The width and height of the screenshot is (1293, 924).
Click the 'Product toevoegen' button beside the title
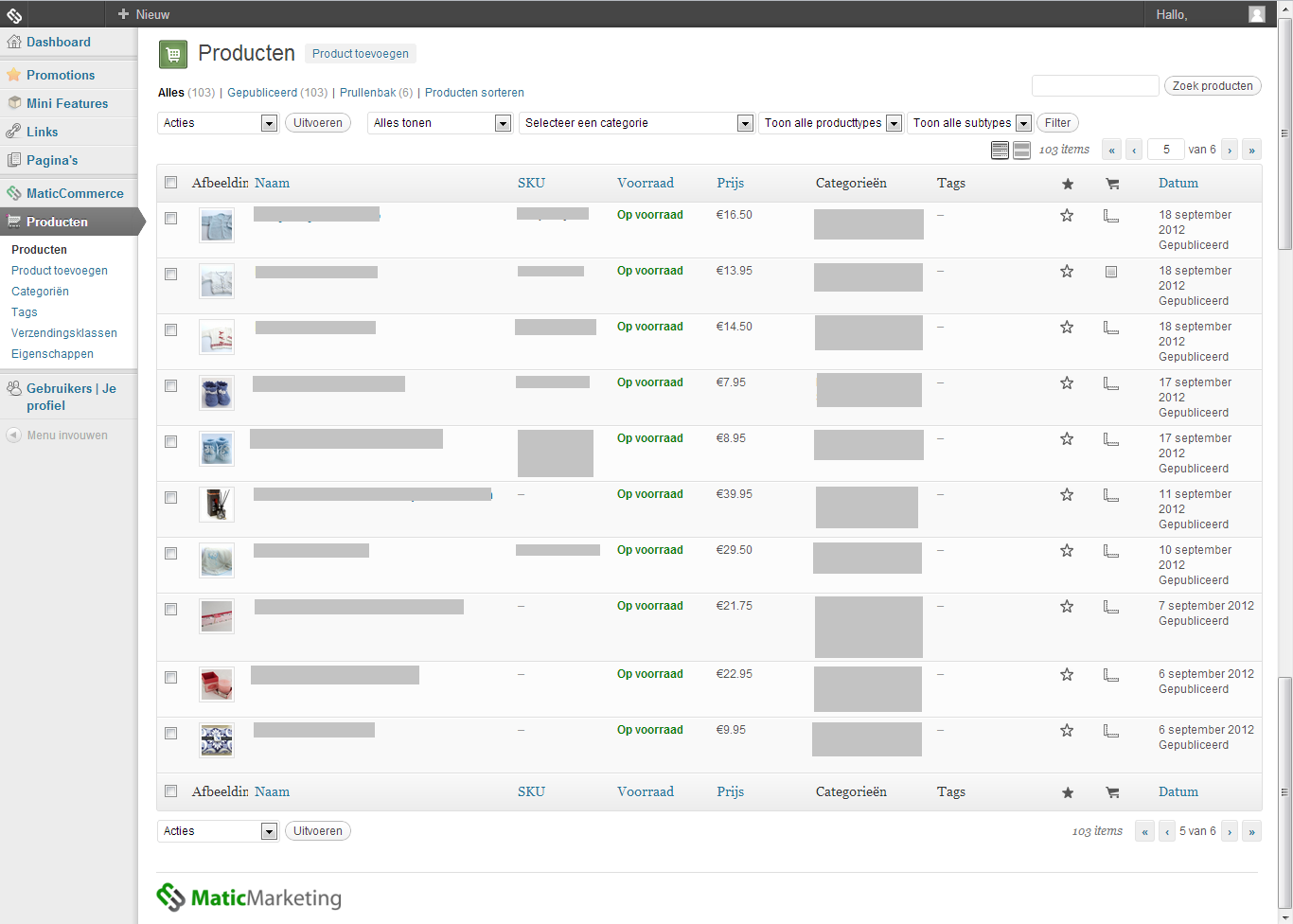[361, 54]
